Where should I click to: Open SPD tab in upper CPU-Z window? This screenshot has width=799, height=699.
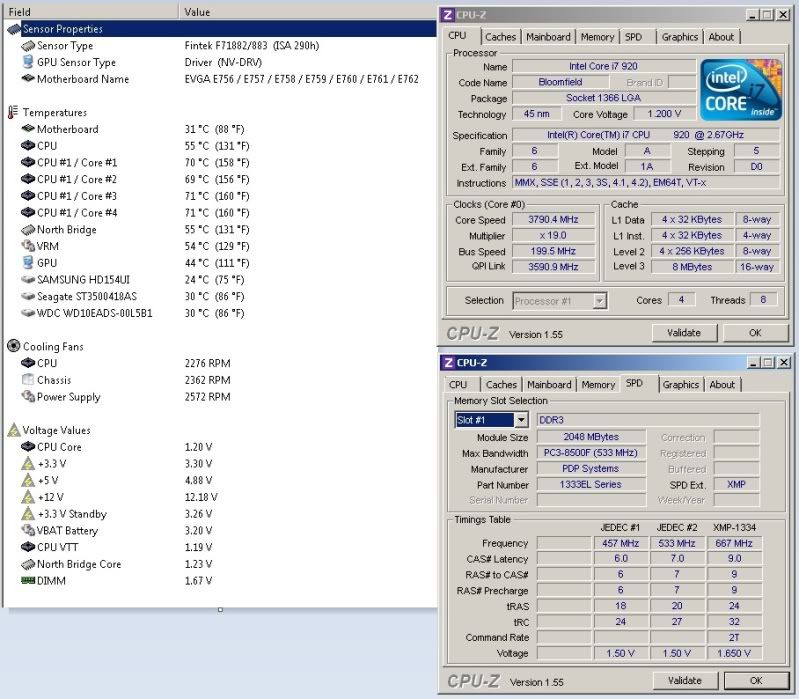[633, 37]
